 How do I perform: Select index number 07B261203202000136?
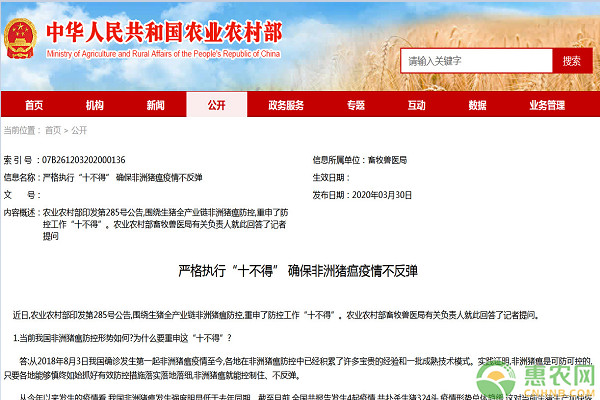[83, 160]
